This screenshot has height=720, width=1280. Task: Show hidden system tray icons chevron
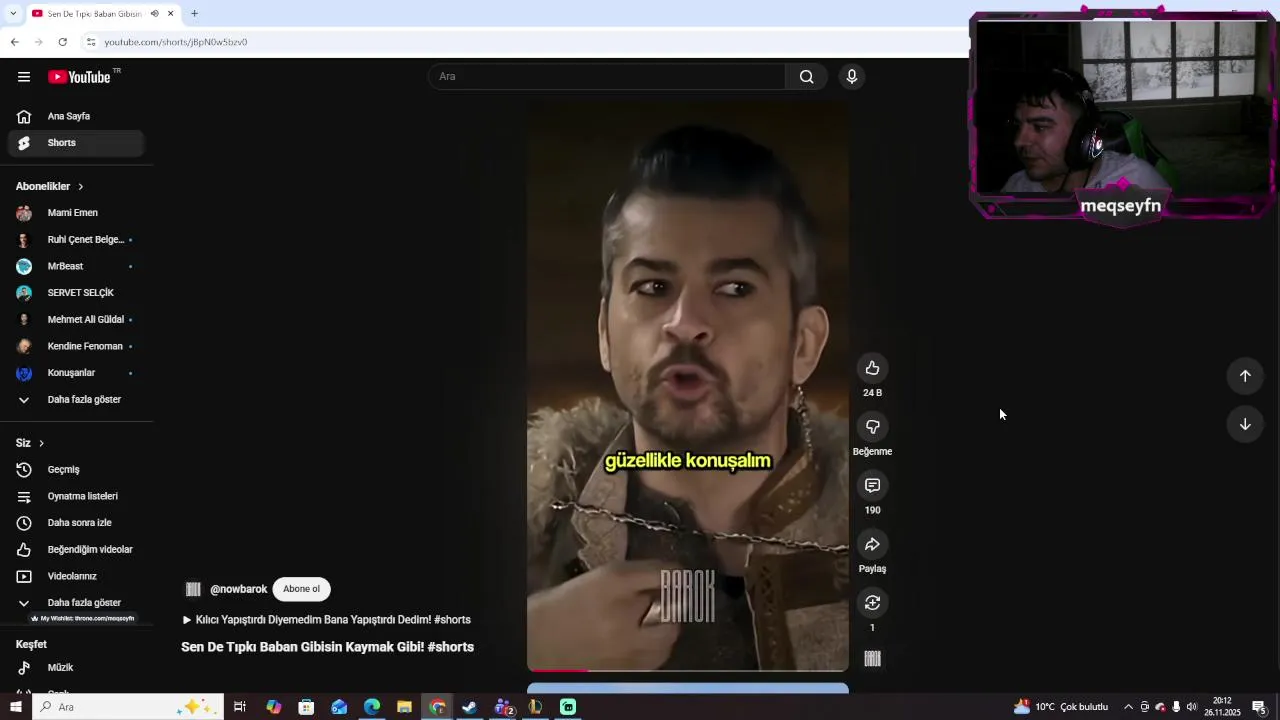click(x=1128, y=707)
